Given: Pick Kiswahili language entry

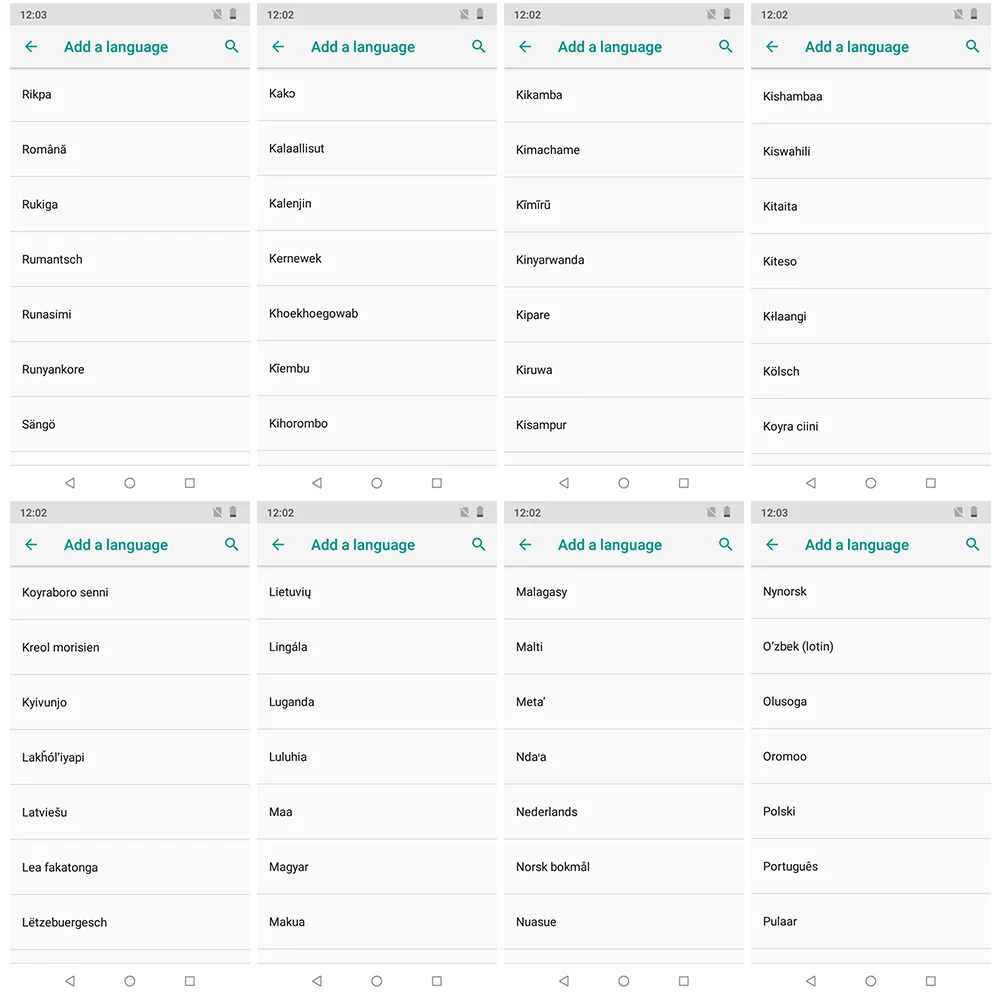Looking at the screenshot, I should [x=871, y=151].
